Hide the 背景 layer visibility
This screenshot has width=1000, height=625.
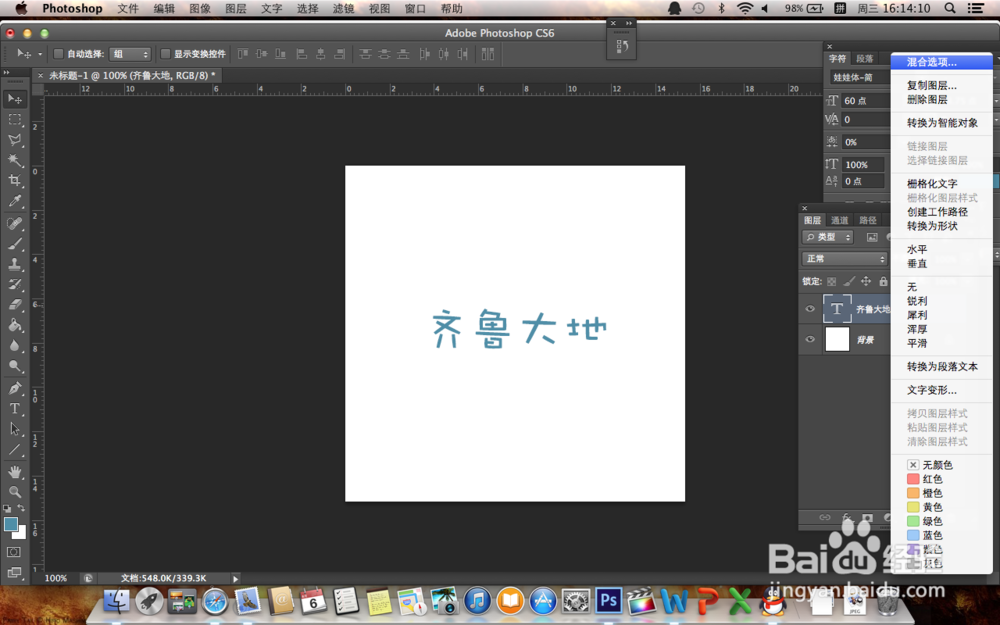810,339
